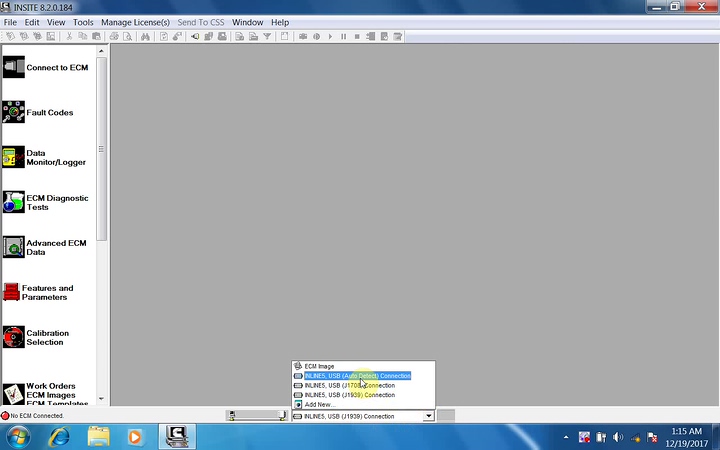
Task: Open the Windows Start menu
Action: (18, 437)
